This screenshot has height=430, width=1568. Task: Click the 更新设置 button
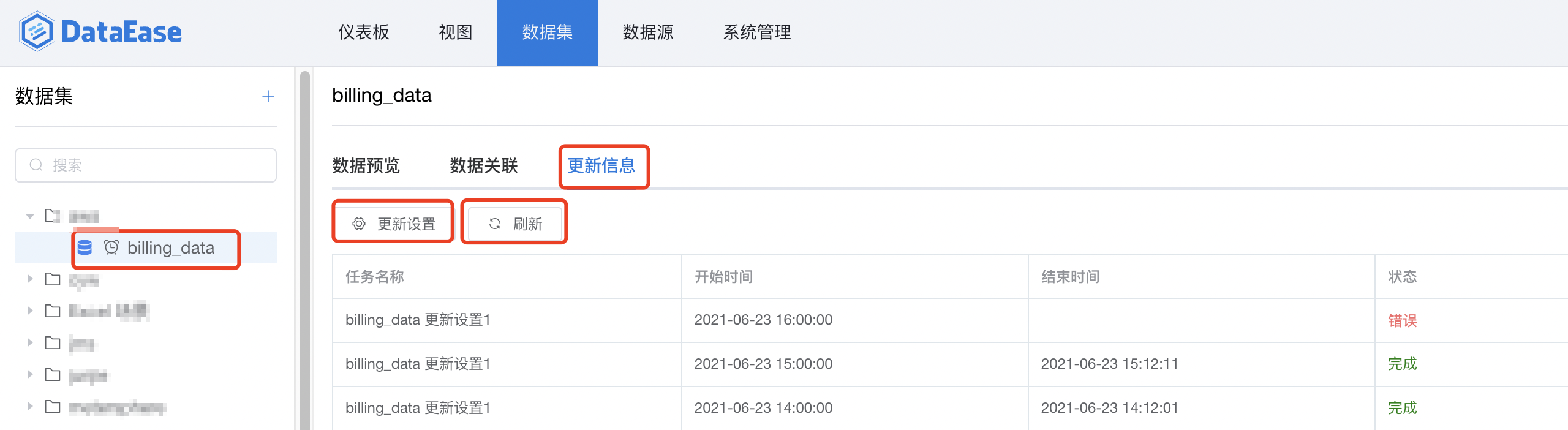393,224
